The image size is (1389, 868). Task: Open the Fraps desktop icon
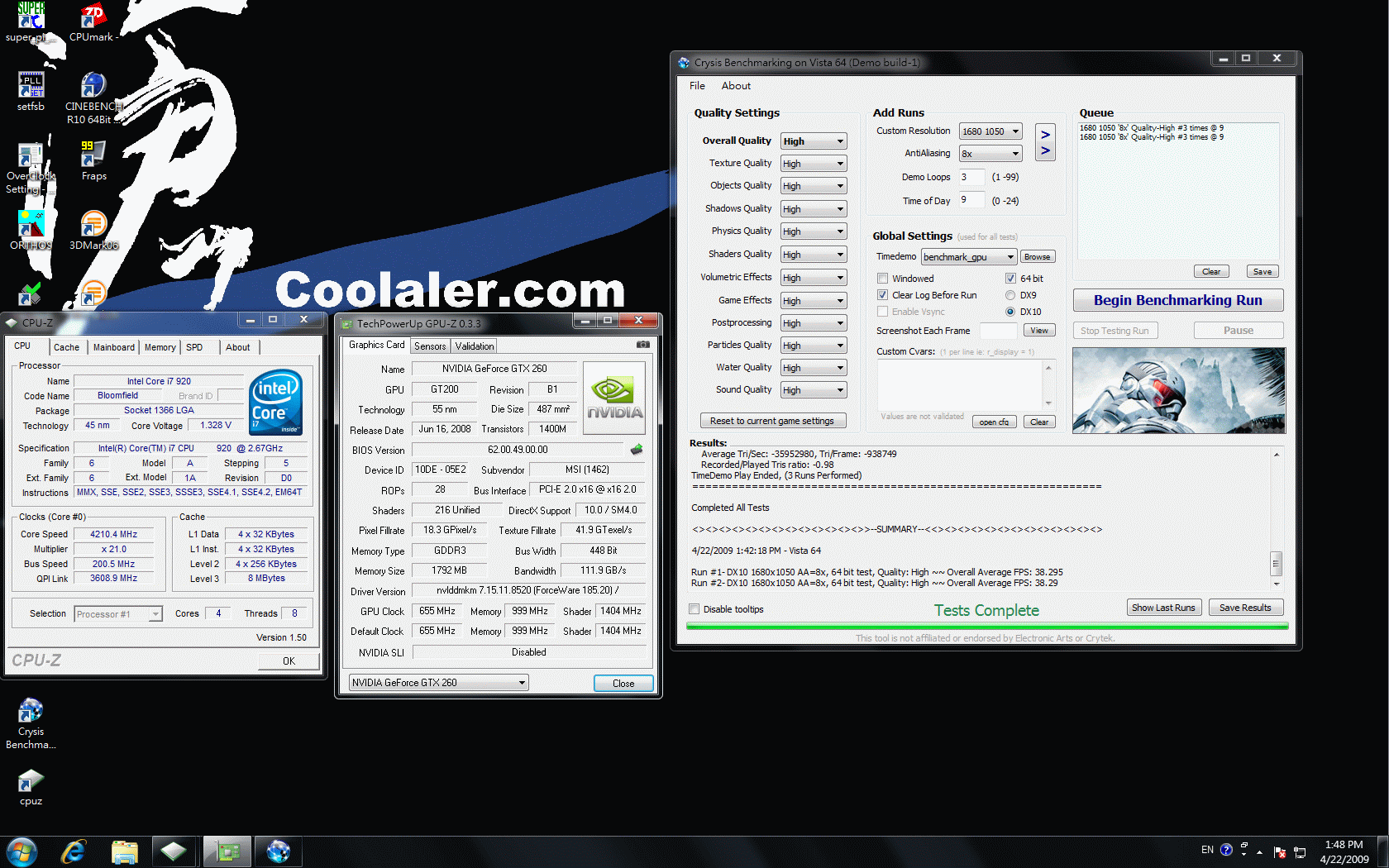click(x=93, y=160)
